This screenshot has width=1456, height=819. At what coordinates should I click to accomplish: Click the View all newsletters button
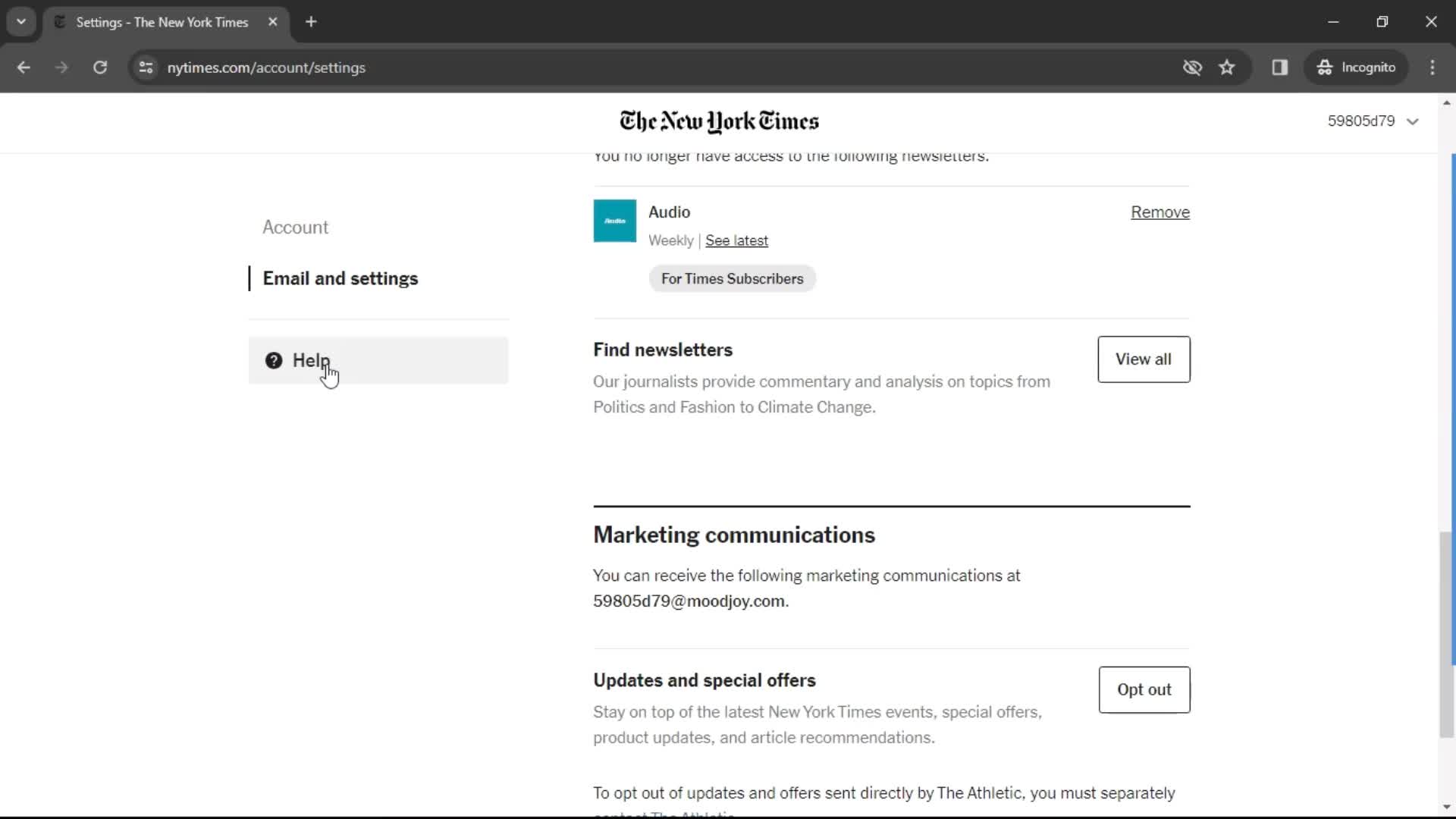(1143, 358)
